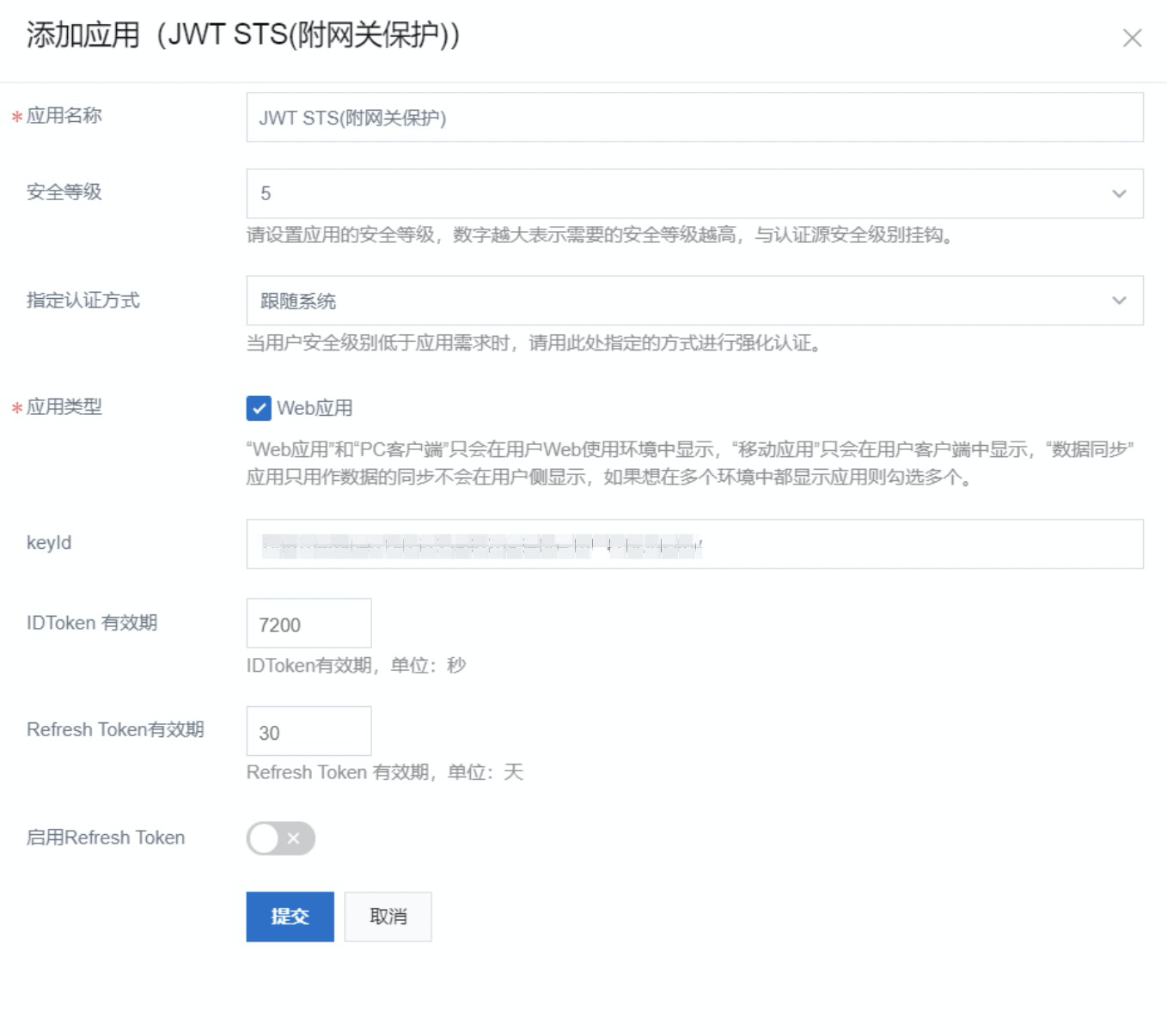The width and height of the screenshot is (1167, 1036).
Task: Click the 应用类型 required field label
Action: coord(64,407)
